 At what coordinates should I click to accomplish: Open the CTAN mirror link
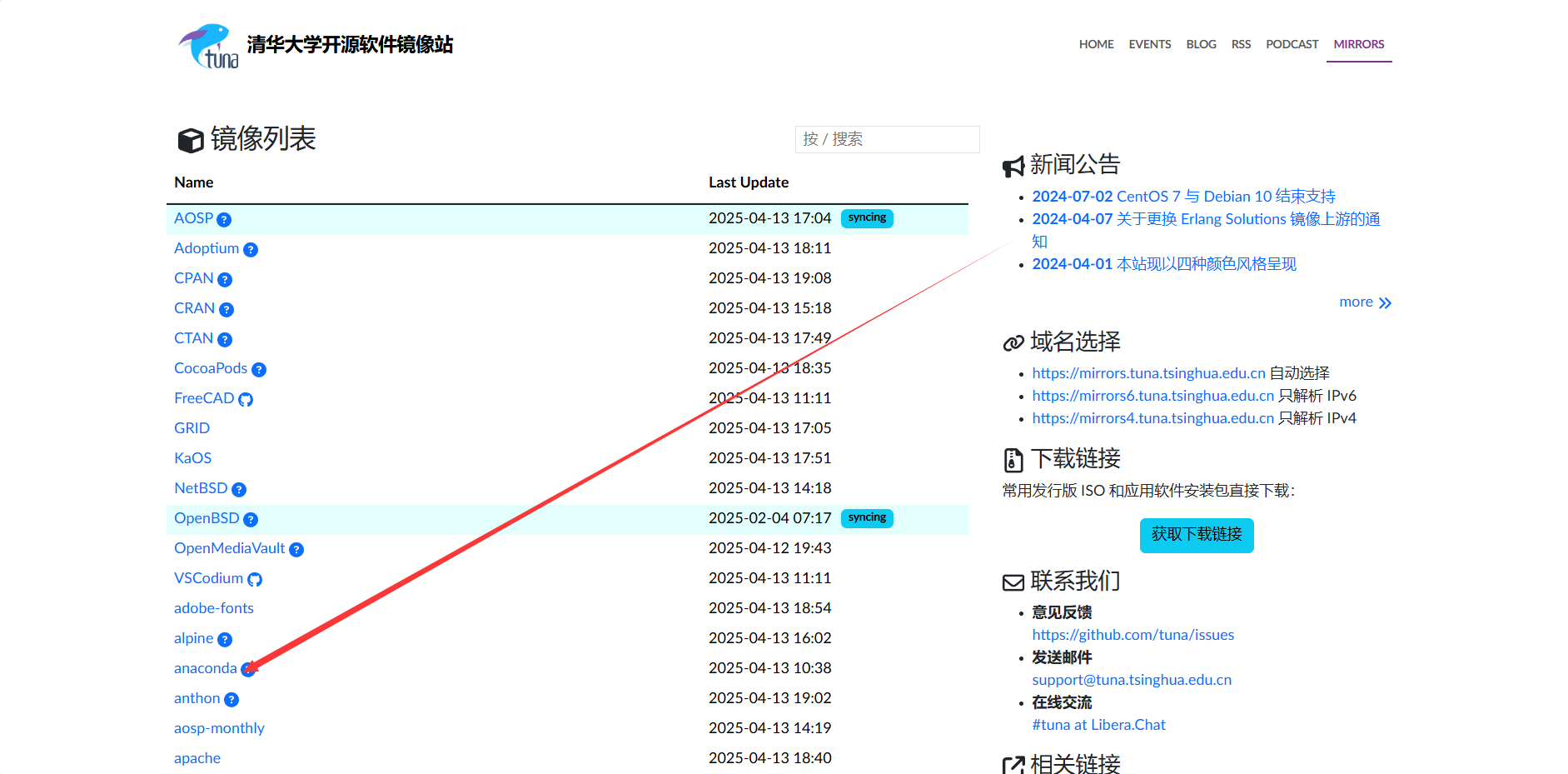194,338
